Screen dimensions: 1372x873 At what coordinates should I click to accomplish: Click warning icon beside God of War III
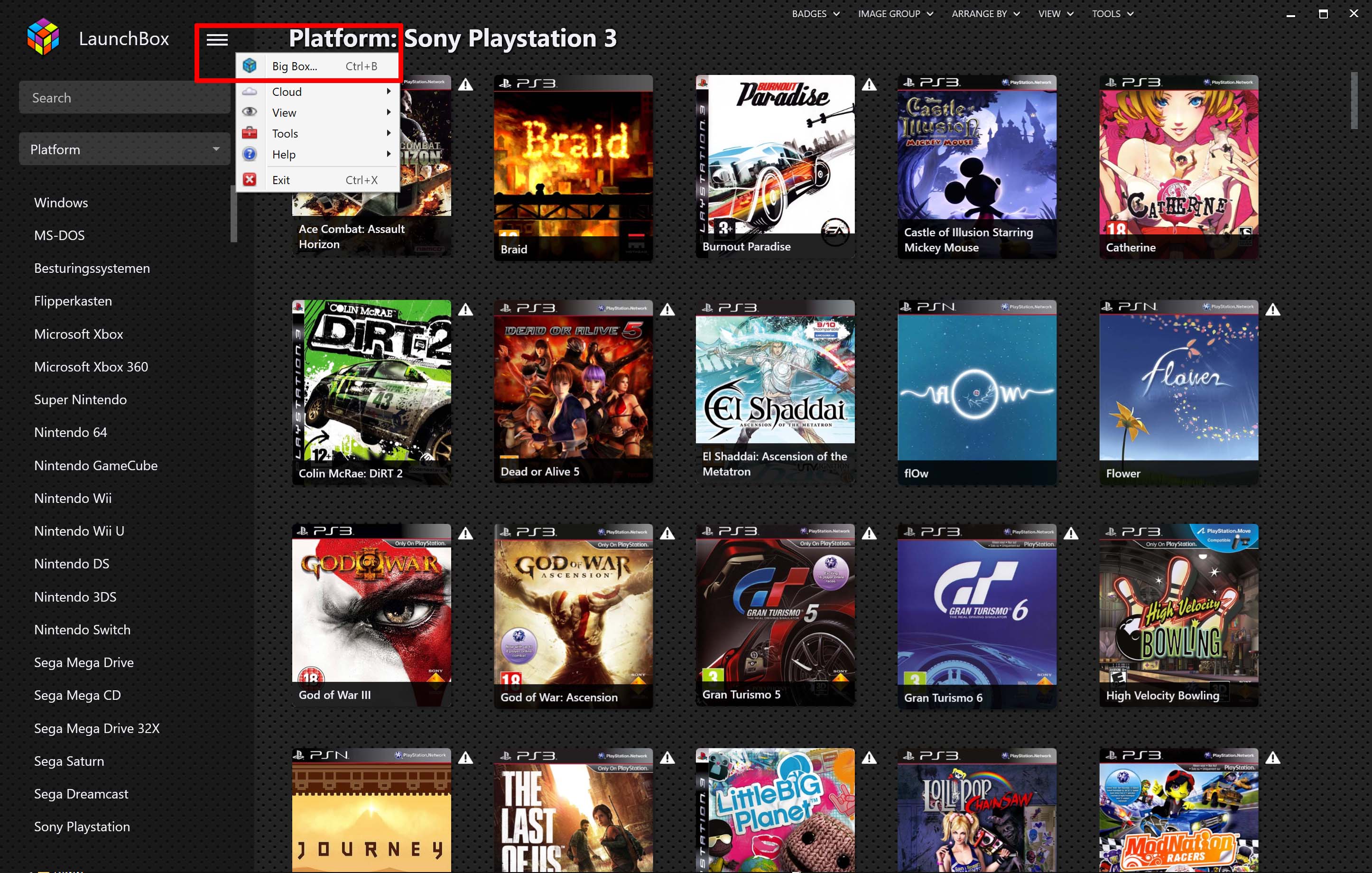[465, 534]
